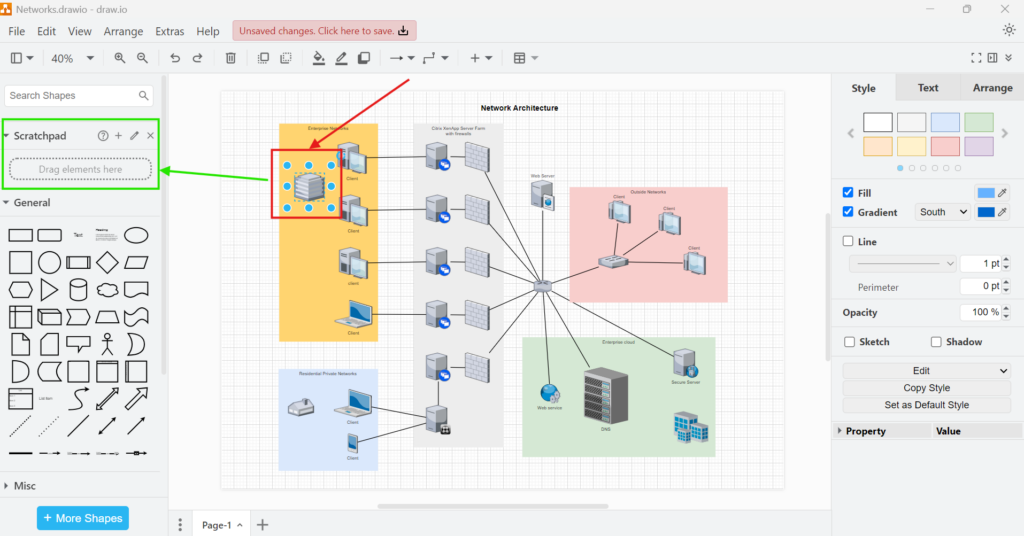This screenshot has height=536, width=1024.
Task: Open the 40% zoom level dropdown
Action: [x=72, y=59]
